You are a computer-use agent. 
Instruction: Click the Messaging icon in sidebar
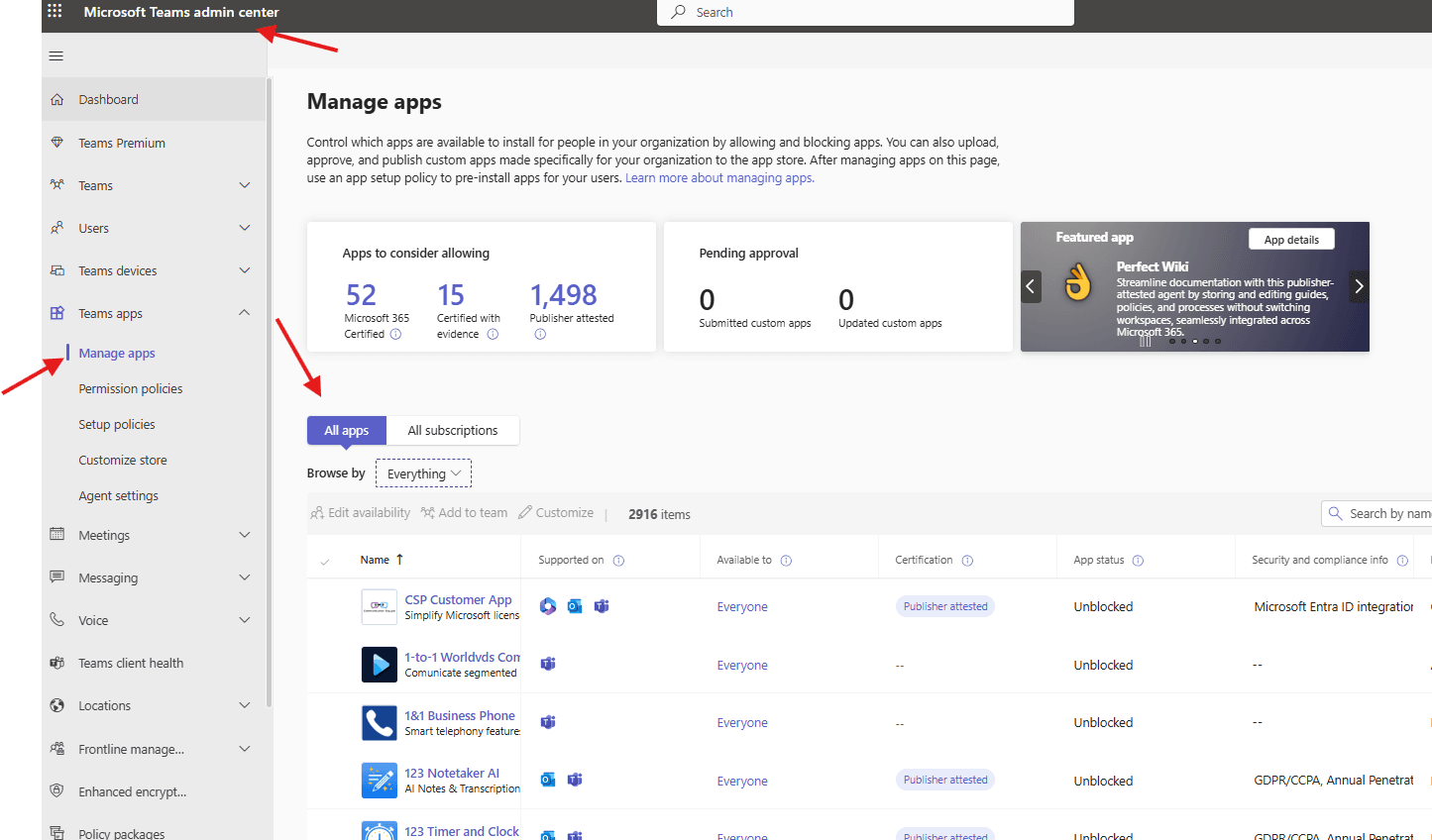click(56, 577)
